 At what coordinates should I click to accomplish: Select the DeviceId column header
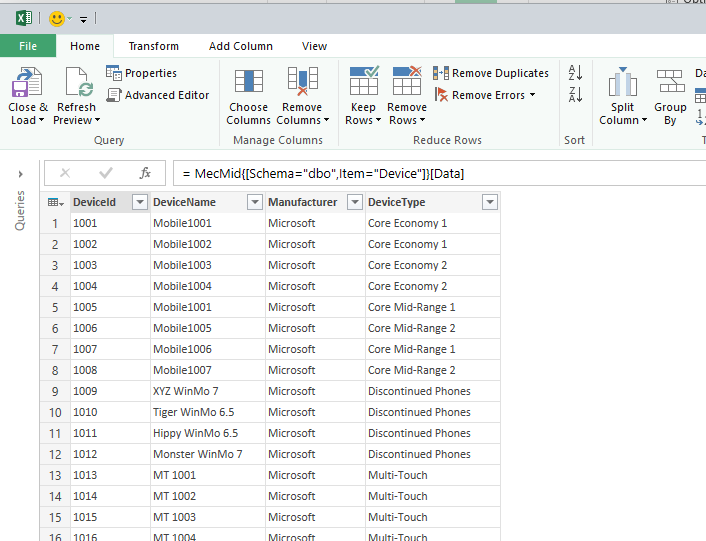(95, 202)
